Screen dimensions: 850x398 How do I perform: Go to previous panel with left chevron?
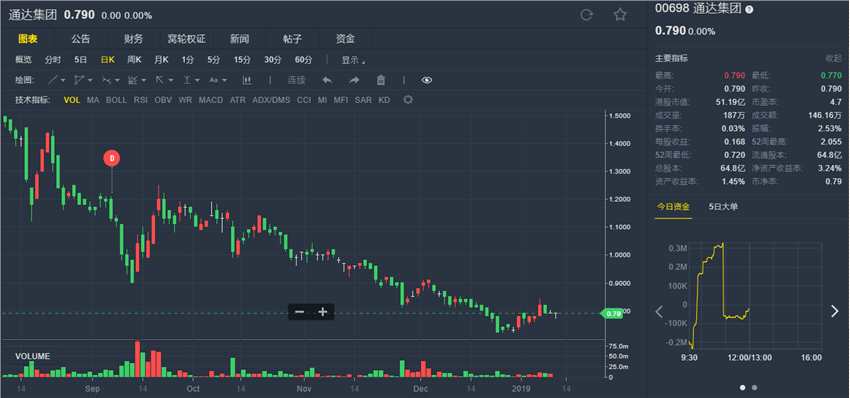(660, 311)
